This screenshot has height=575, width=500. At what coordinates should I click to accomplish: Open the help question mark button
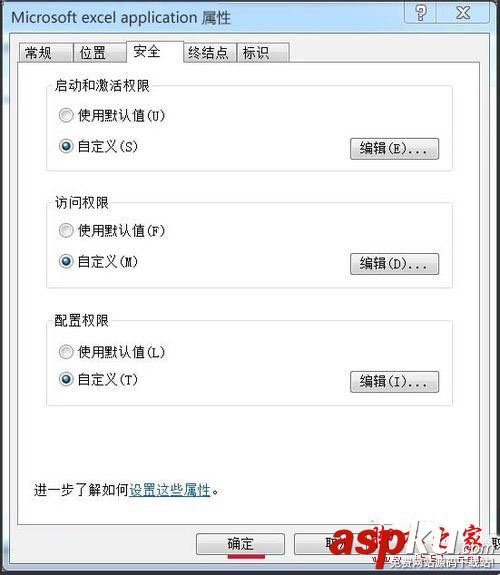[x=420, y=14]
